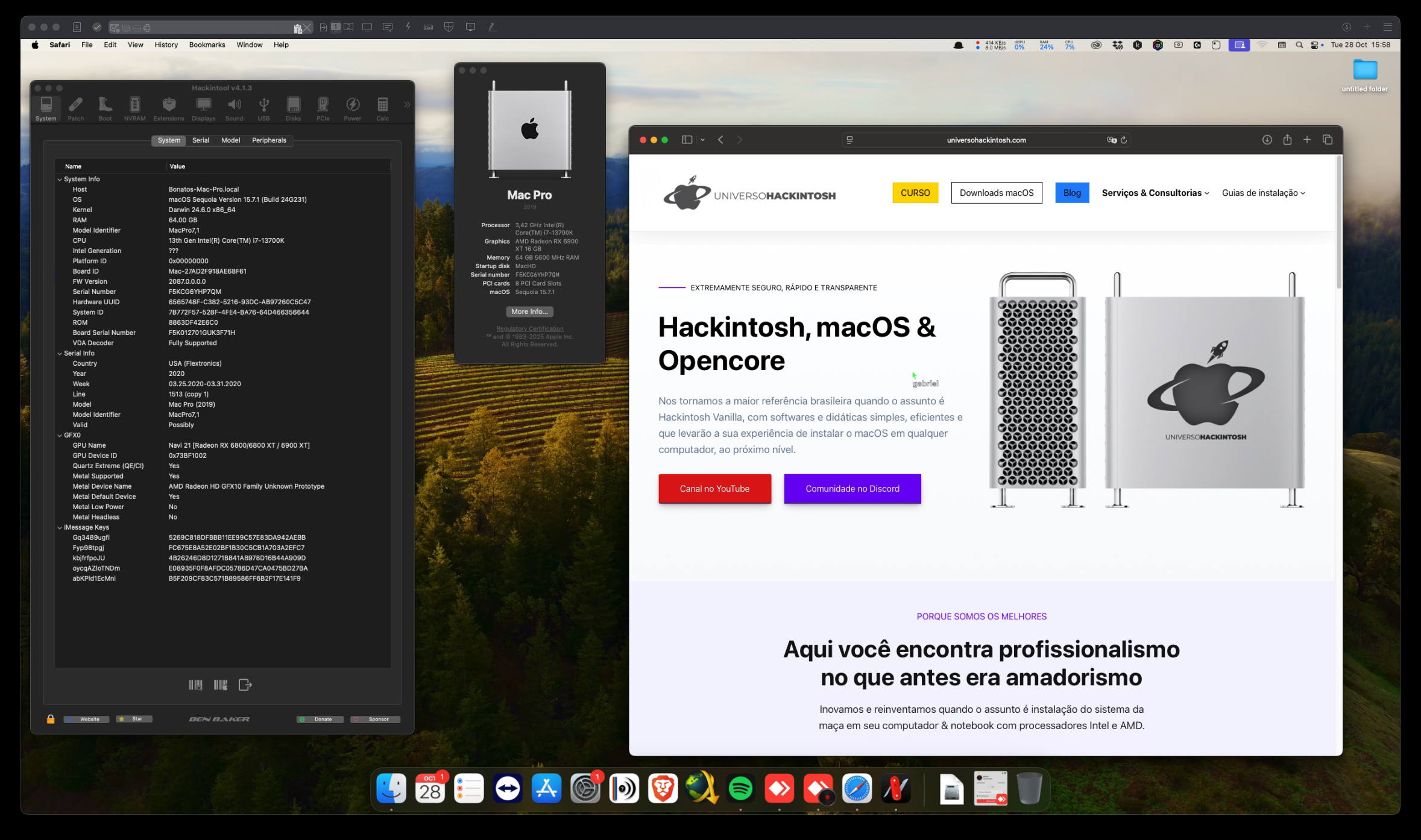Open Spotify from the Dock

tap(740, 789)
